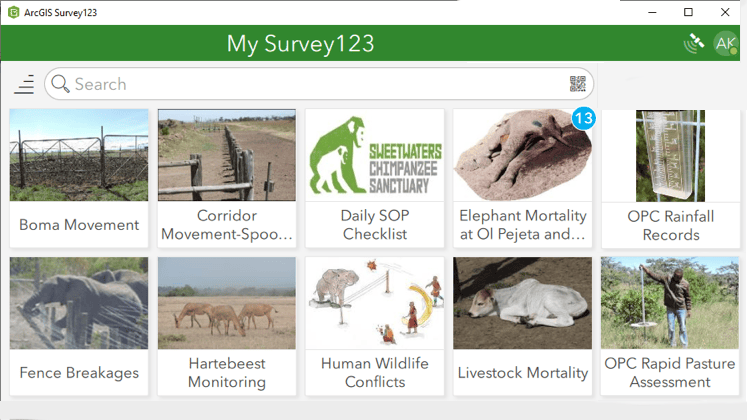Click the QR code scanner icon
This screenshot has width=747, height=420.
[578, 84]
